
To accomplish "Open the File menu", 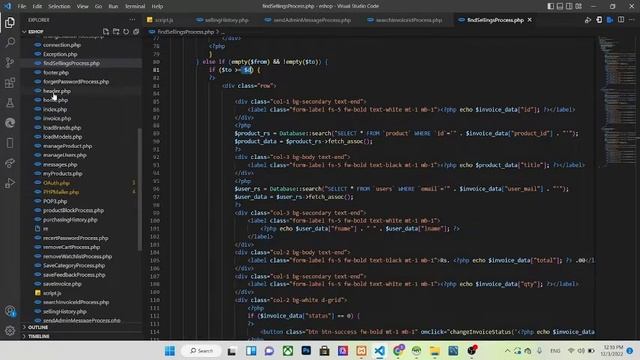I will [x=22, y=6].
